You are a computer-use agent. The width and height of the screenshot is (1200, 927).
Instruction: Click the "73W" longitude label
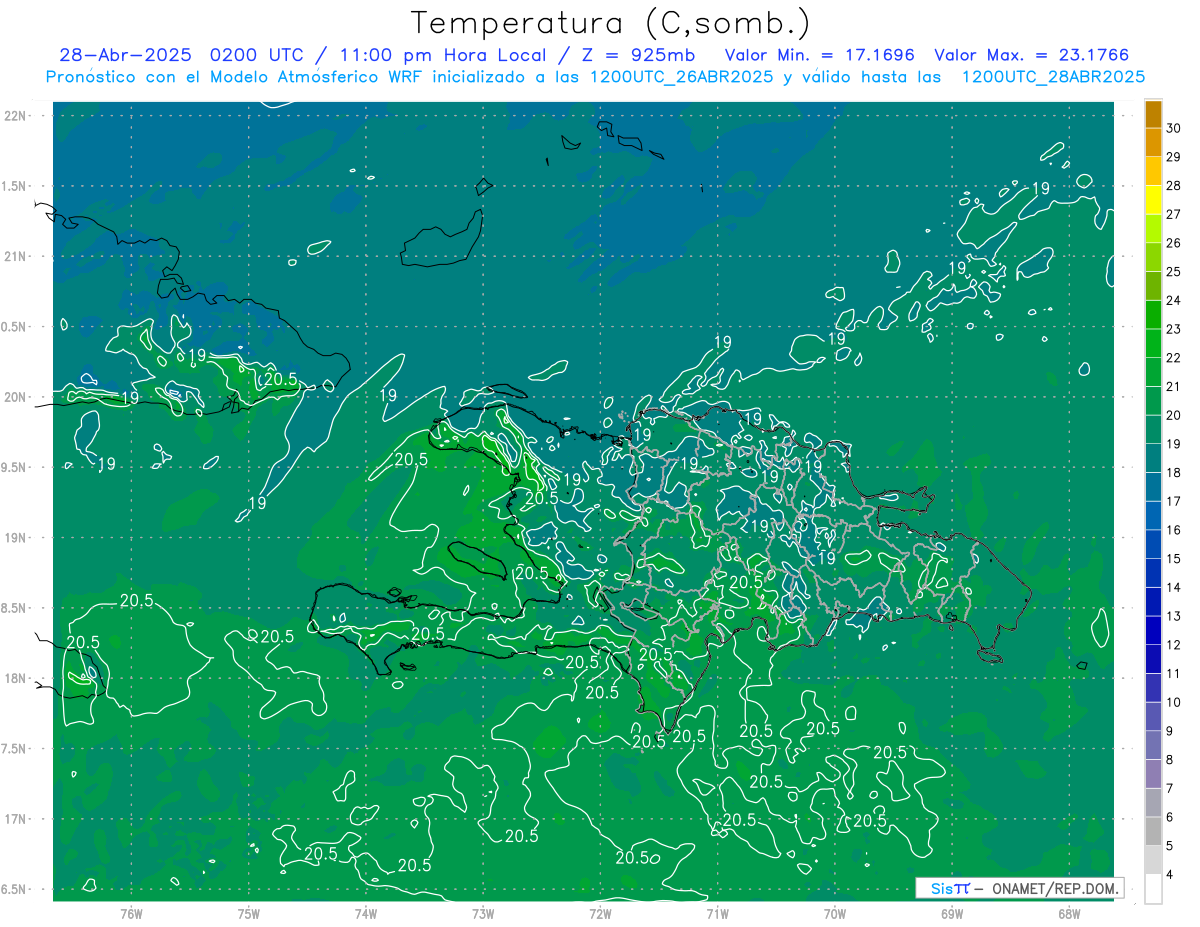[483, 913]
